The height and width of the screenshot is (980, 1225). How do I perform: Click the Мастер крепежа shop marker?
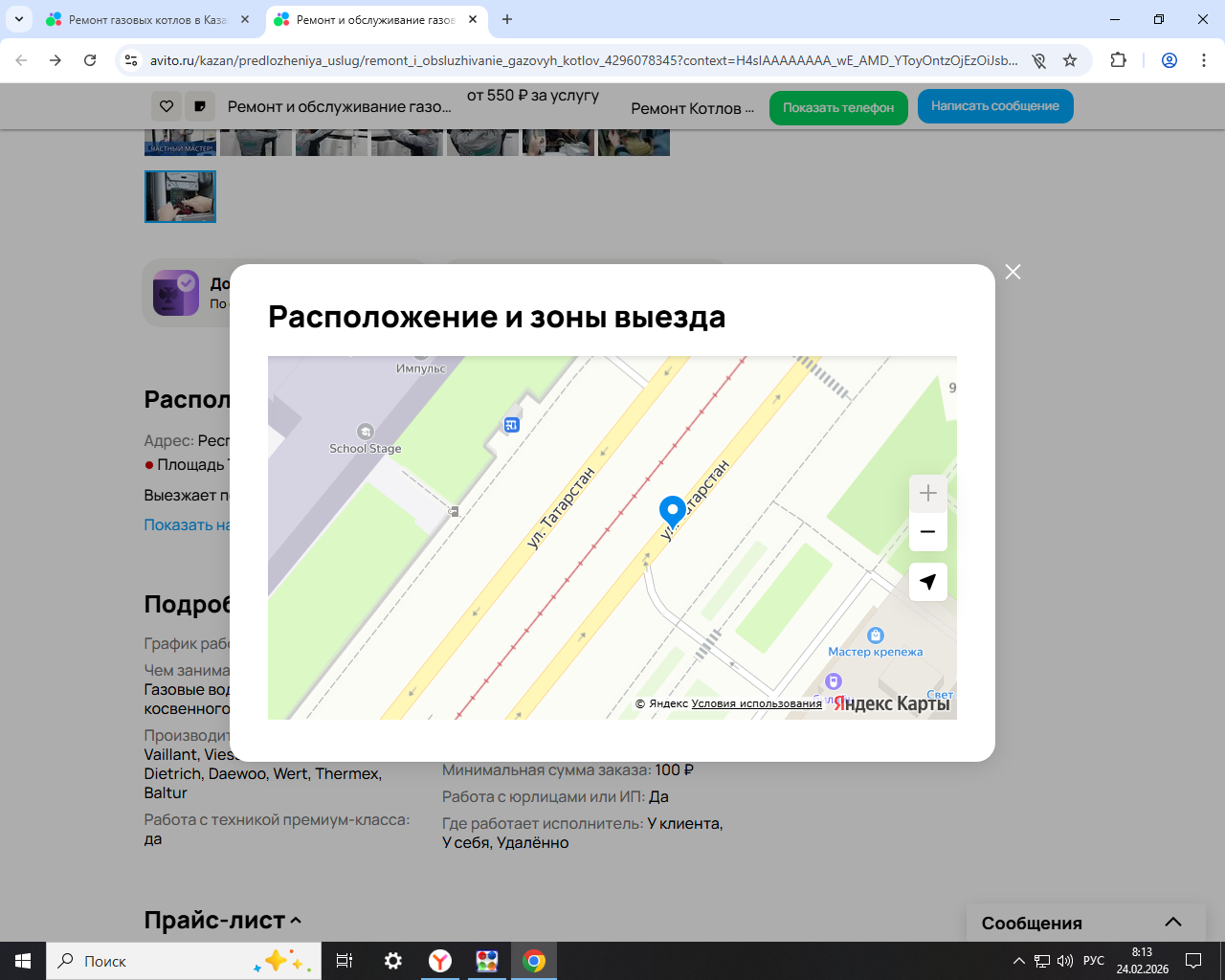875,636
